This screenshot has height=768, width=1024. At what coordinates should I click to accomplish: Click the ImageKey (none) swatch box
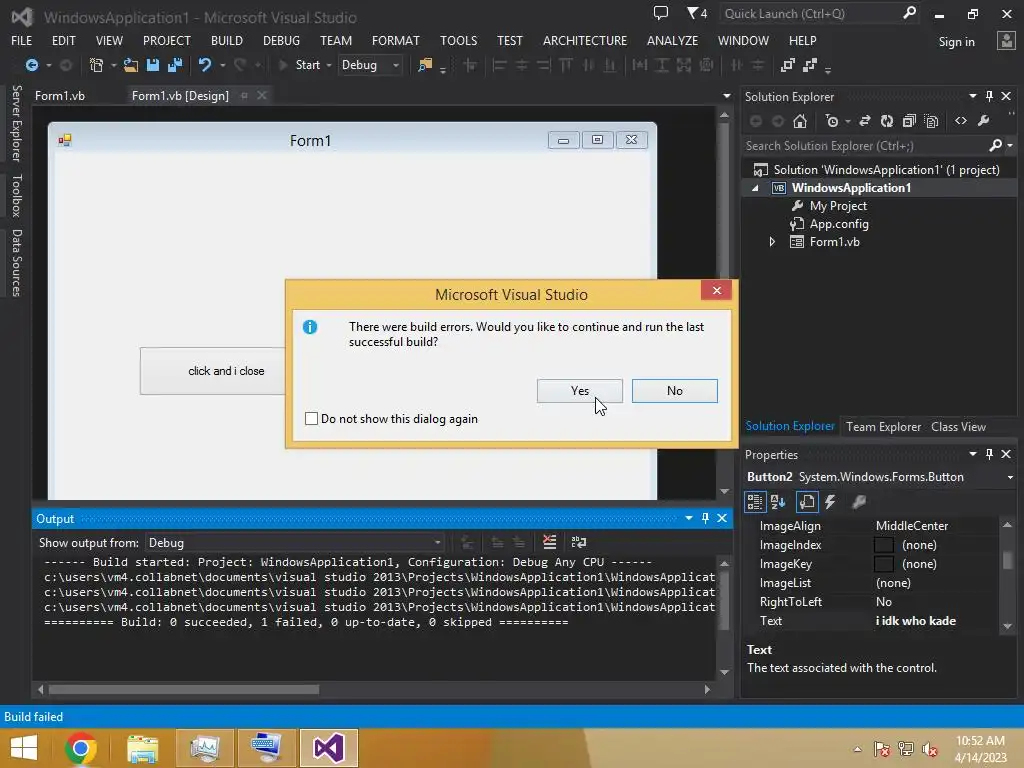(x=884, y=564)
